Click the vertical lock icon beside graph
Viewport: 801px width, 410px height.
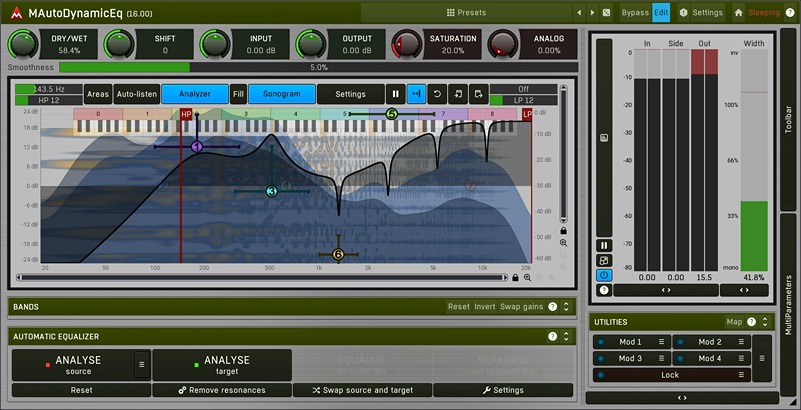563,231
